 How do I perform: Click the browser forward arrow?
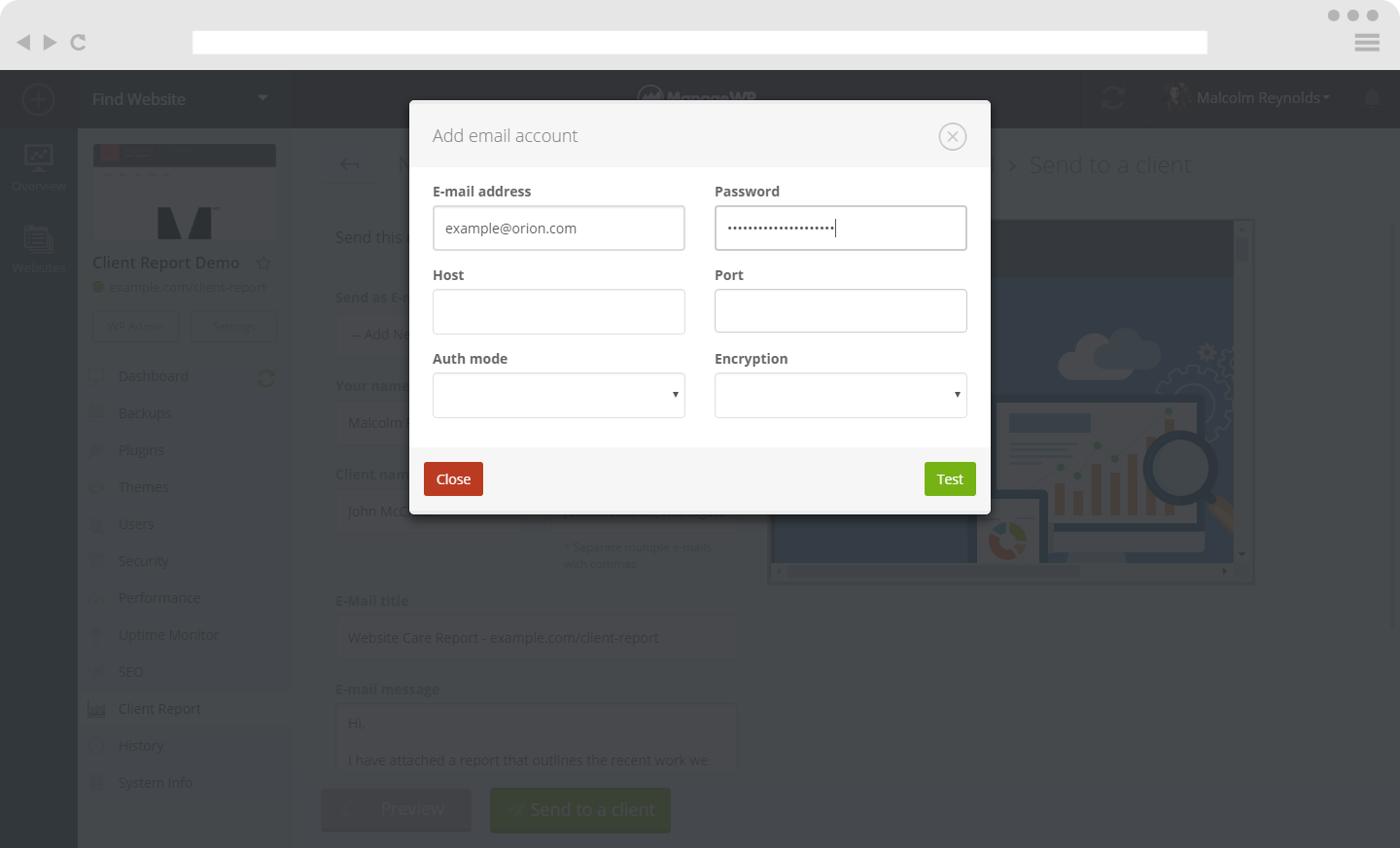(50, 42)
